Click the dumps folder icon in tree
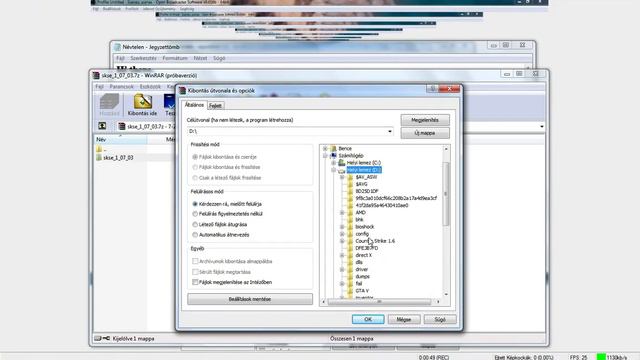 pyautogui.click(x=350, y=276)
